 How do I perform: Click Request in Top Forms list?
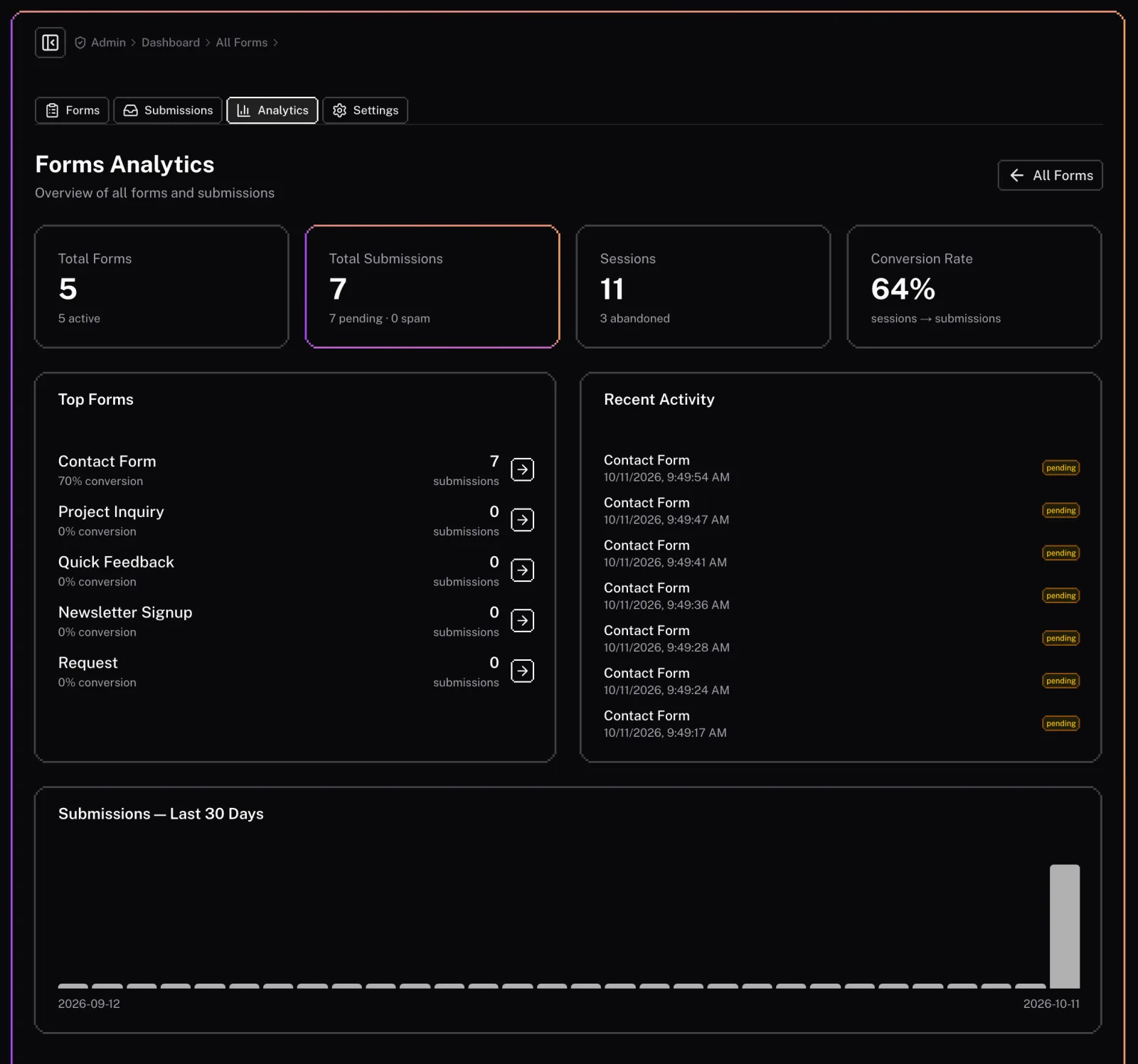(88, 664)
